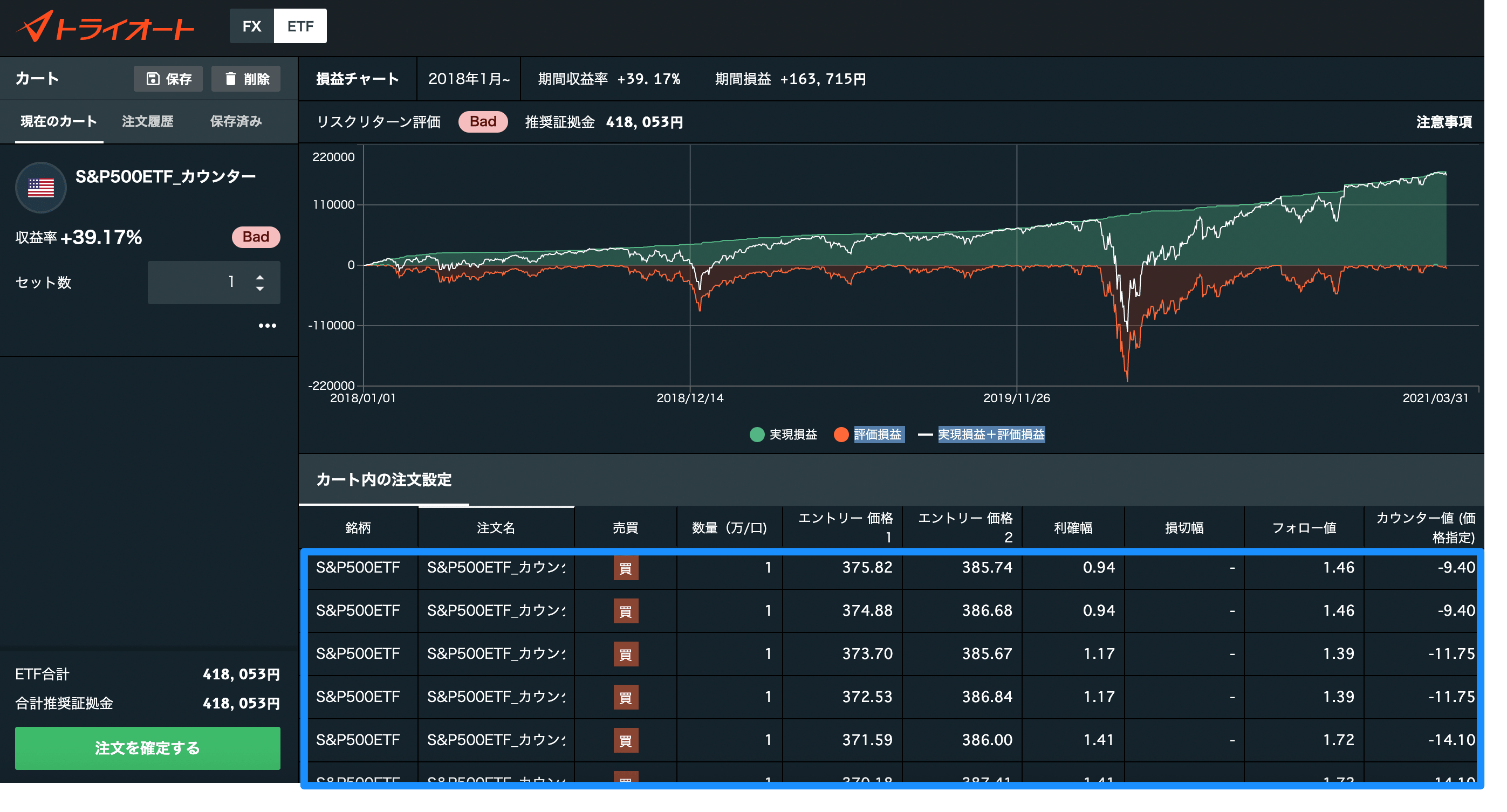Click the 損益チャート heading

click(x=358, y=79)
